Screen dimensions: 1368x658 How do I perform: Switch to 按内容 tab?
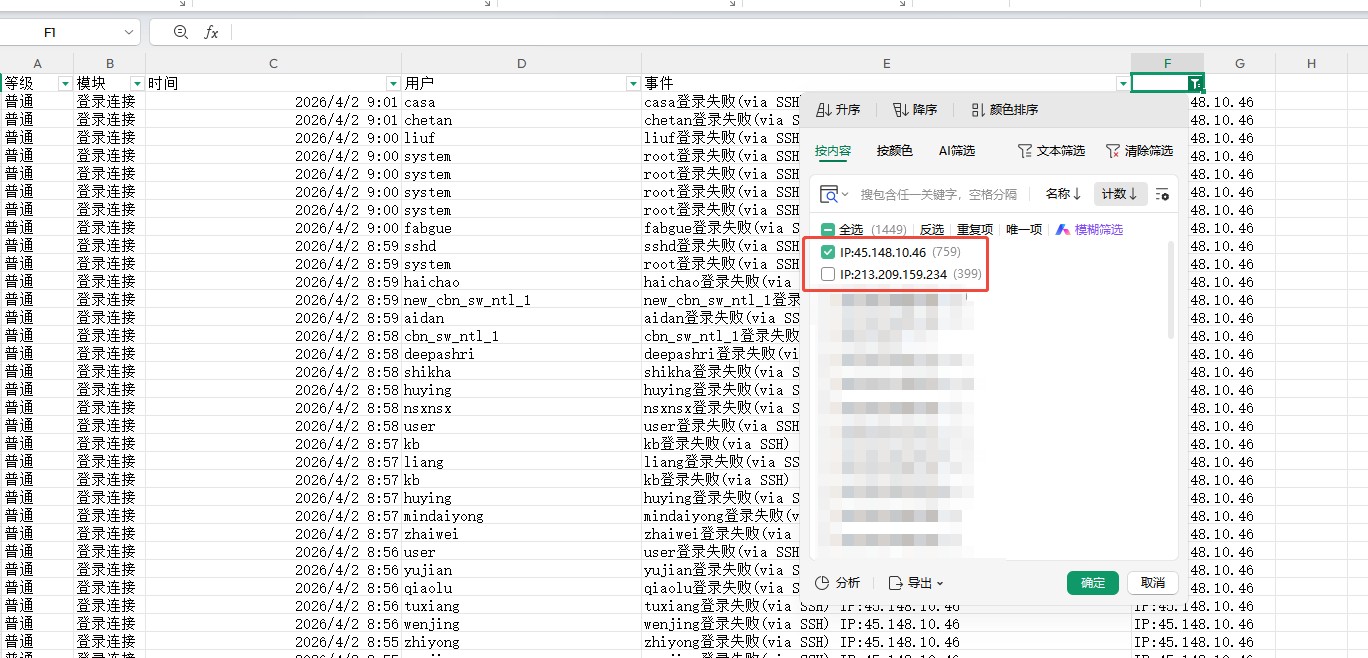[x=833, y=151]
